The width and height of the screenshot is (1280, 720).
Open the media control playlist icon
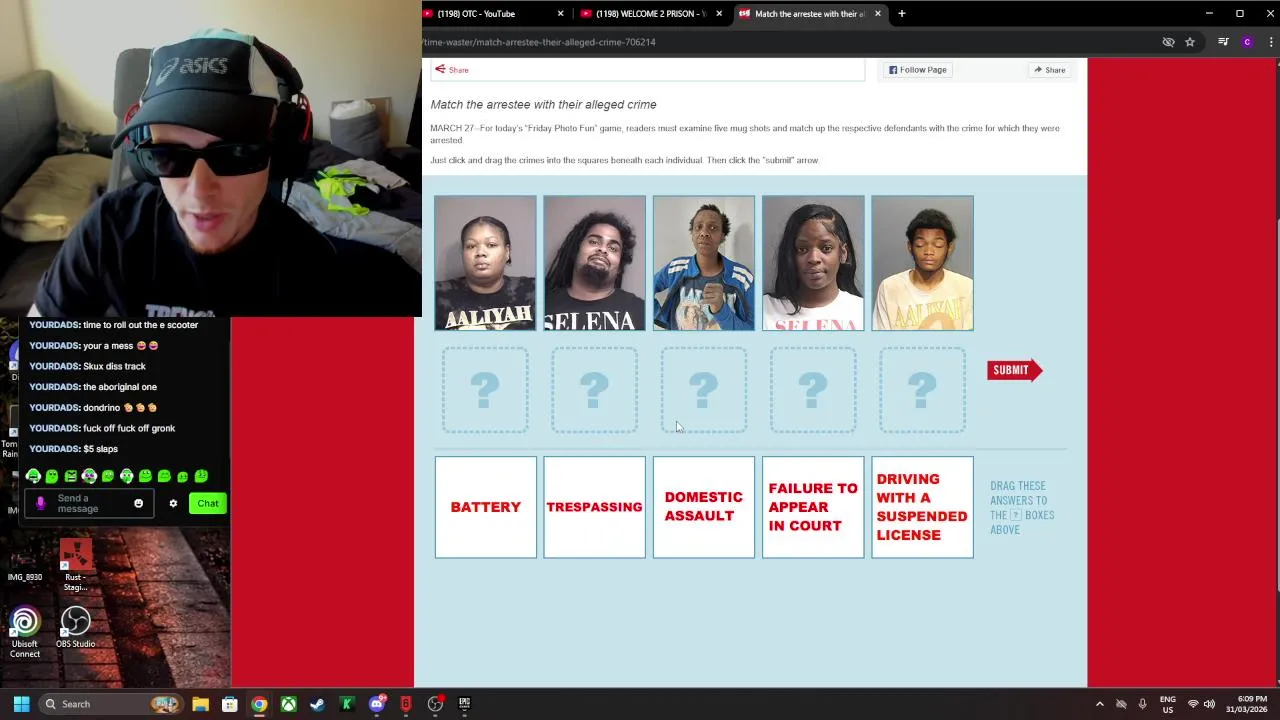click(1223, 42)
